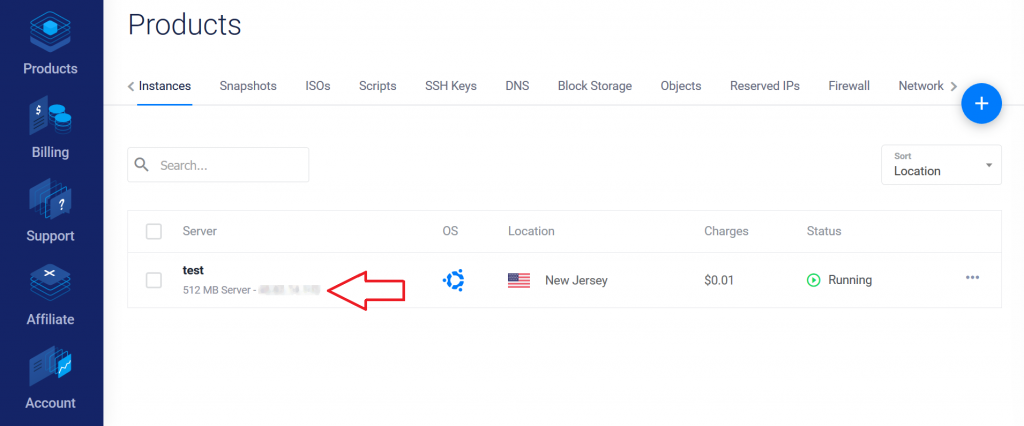Switch to the Snapshots tab
1024x426 pixels.
click(x=248, y=86)
